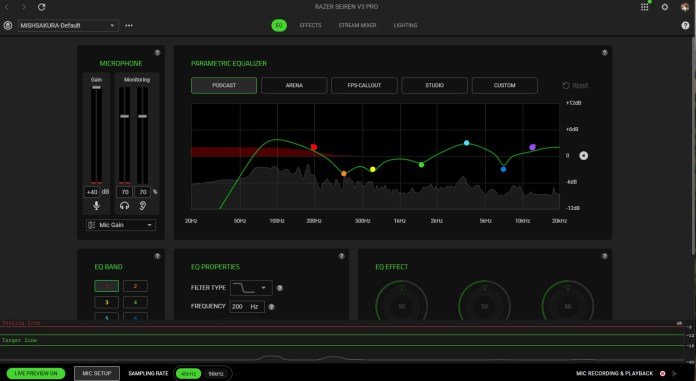Click the user avatar icon
This screenshot has width=696, height=381.
click(x=685, y=7)
